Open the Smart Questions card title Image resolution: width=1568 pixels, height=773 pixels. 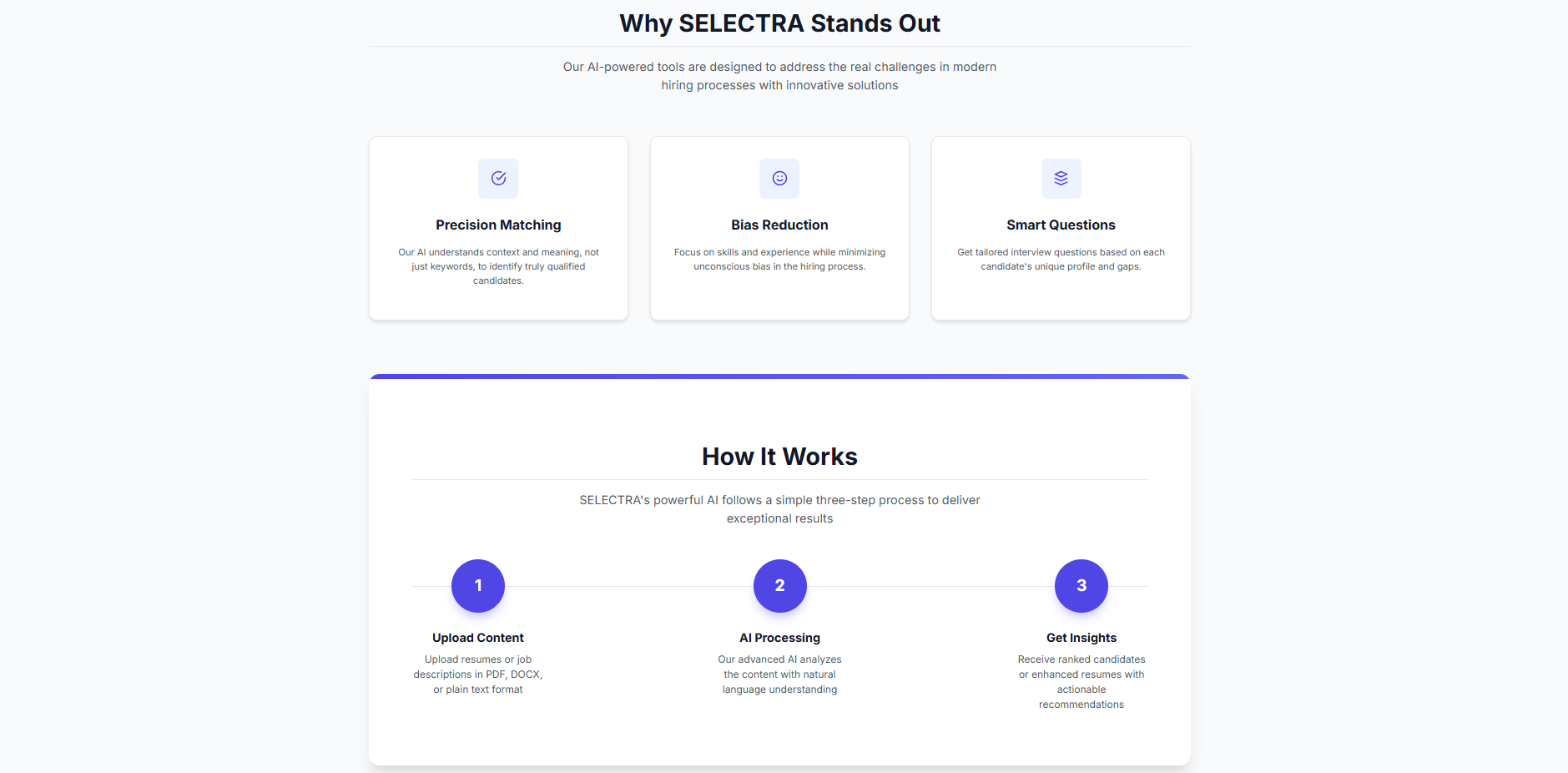coord(1061,225)
